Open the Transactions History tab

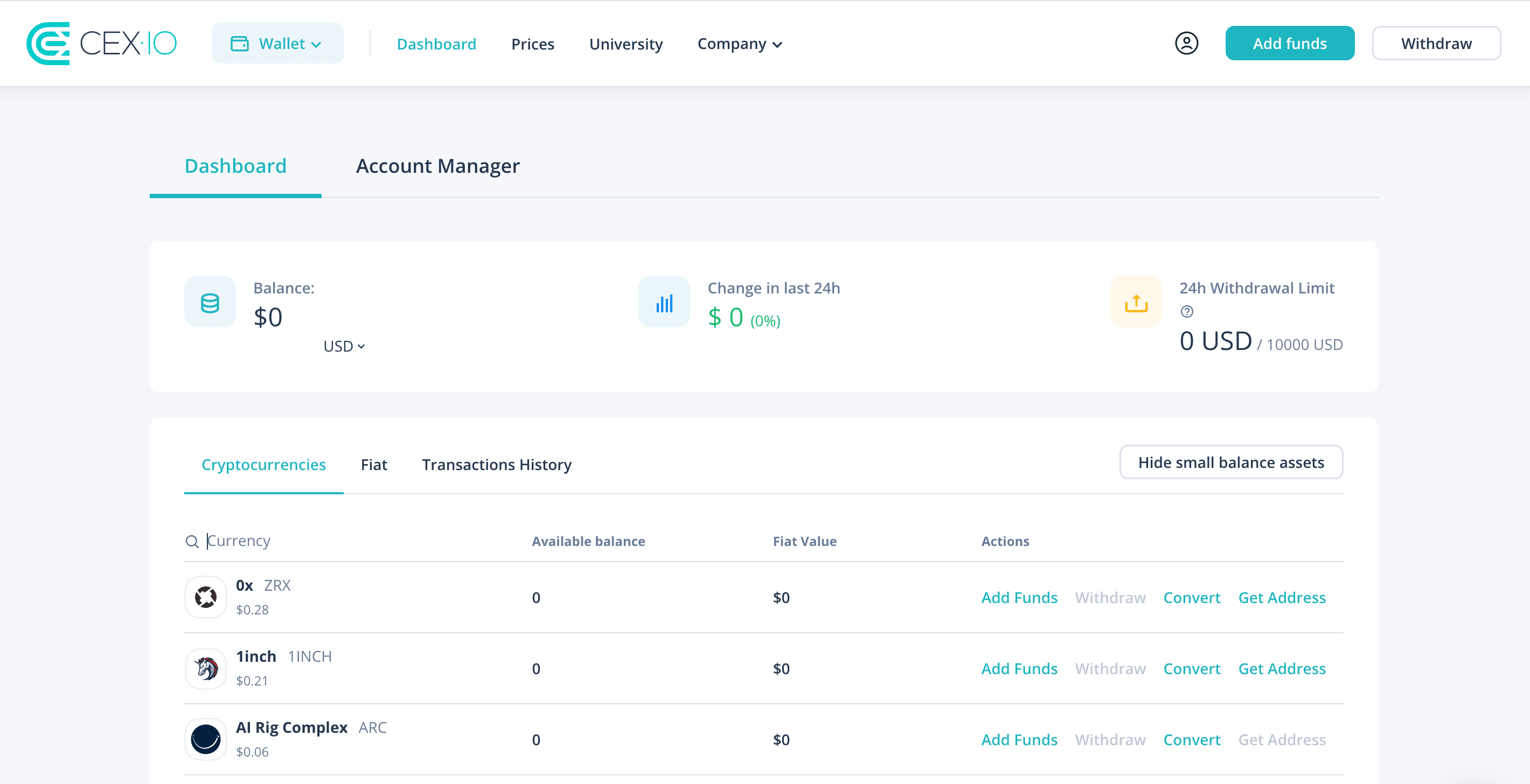(x=497, y=465)
